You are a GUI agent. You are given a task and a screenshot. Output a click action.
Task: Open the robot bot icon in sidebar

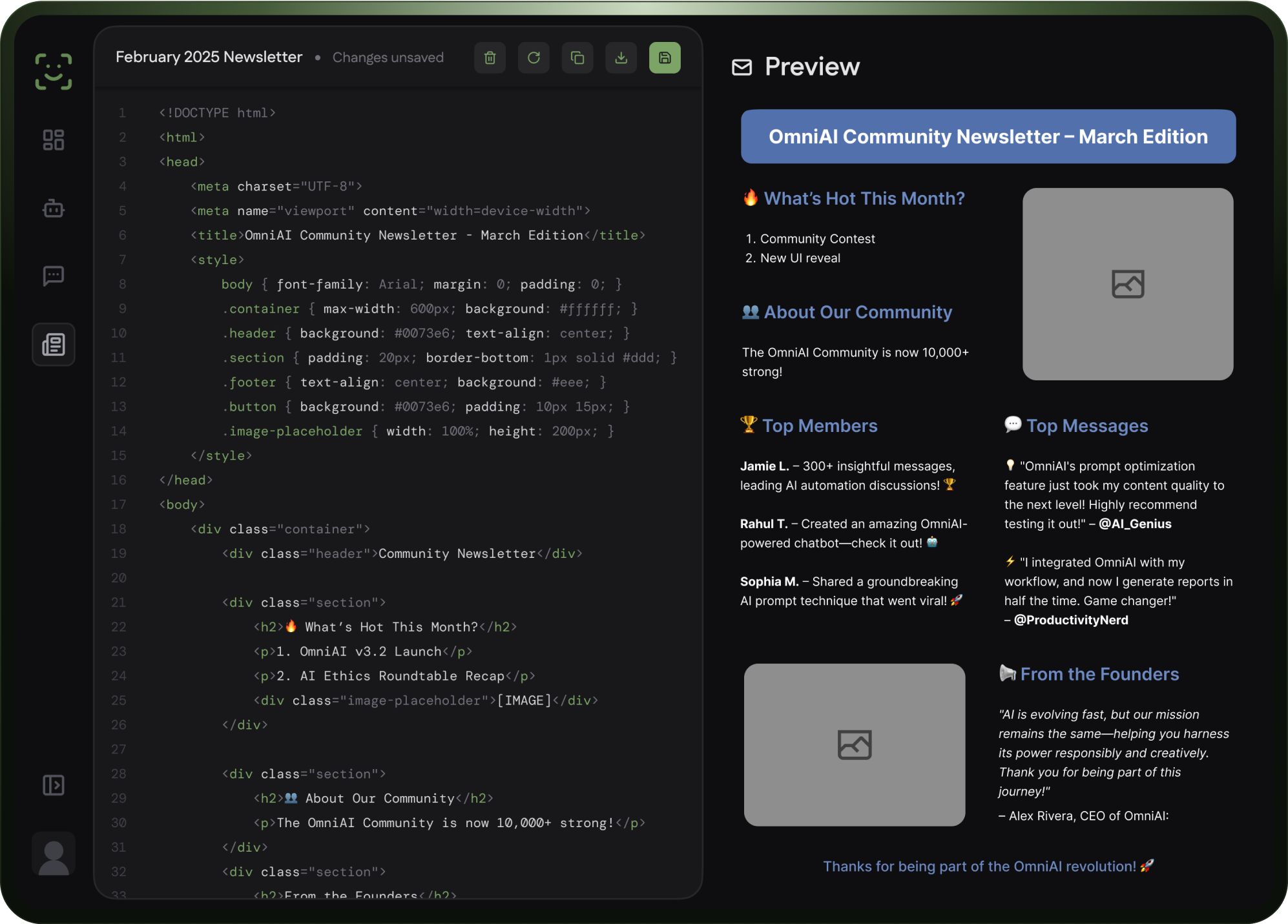click(x=54, y=209)
